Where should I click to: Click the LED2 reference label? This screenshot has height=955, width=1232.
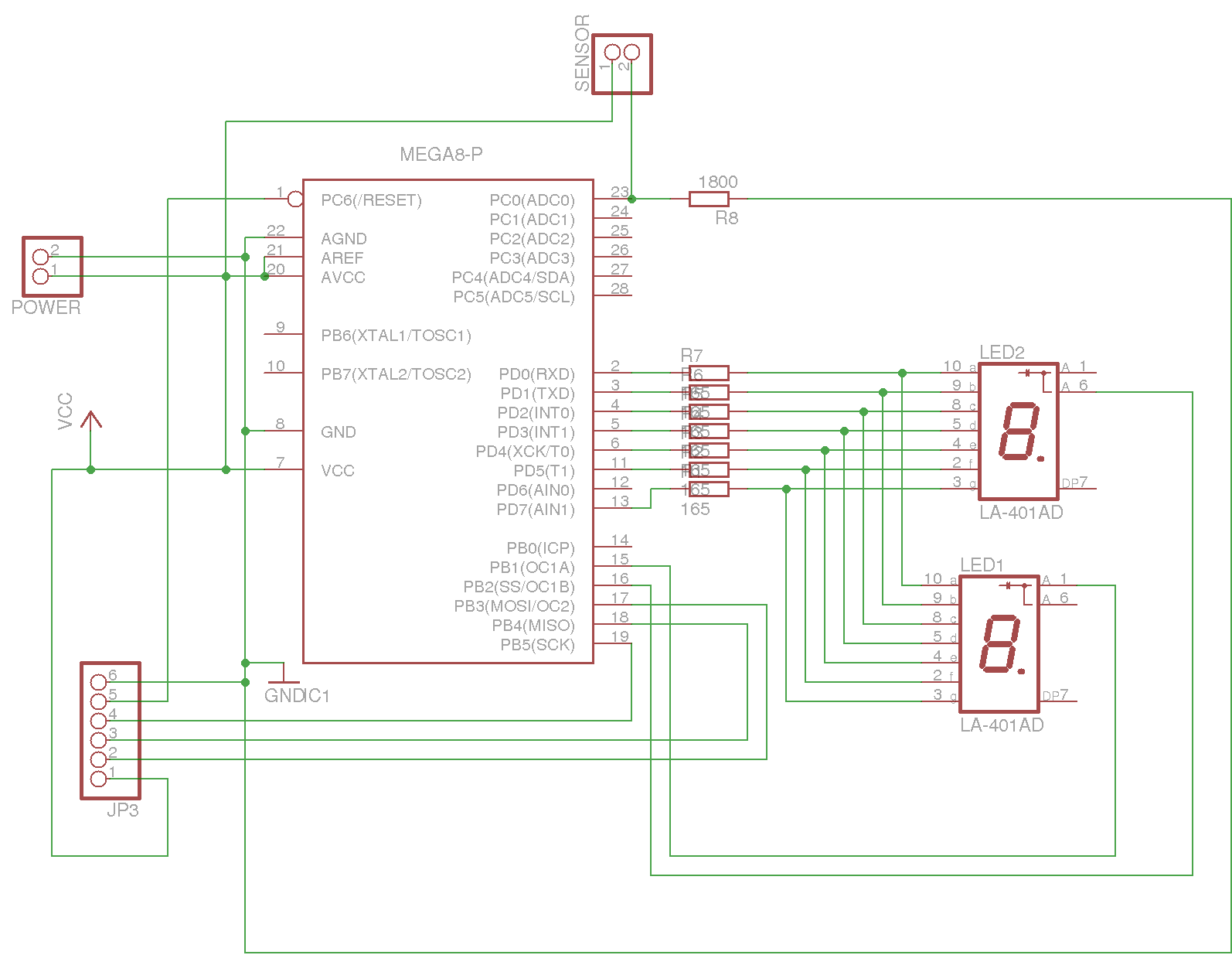(x=1002, y=353)
